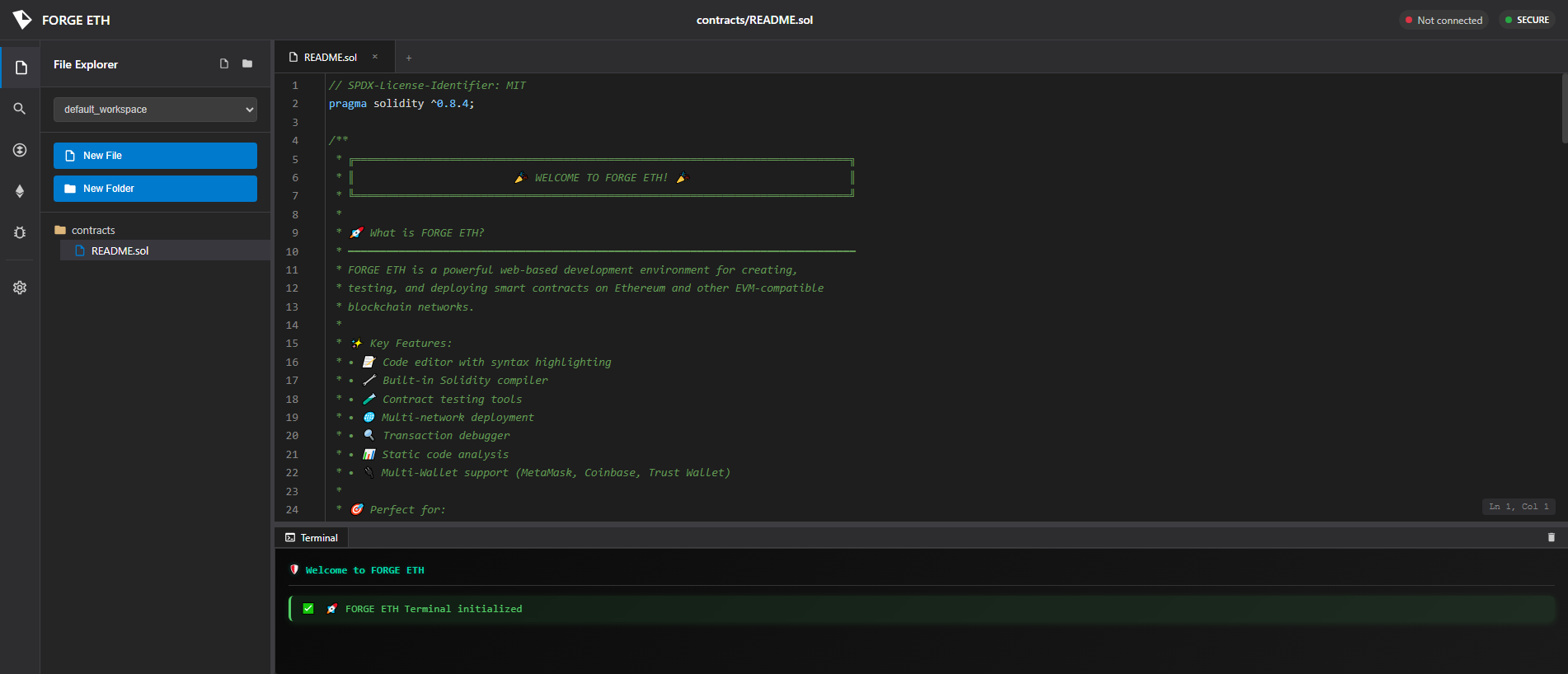Click the SPDX-License-Identifier comment line

pyautogui.click(x=427, y=86)
